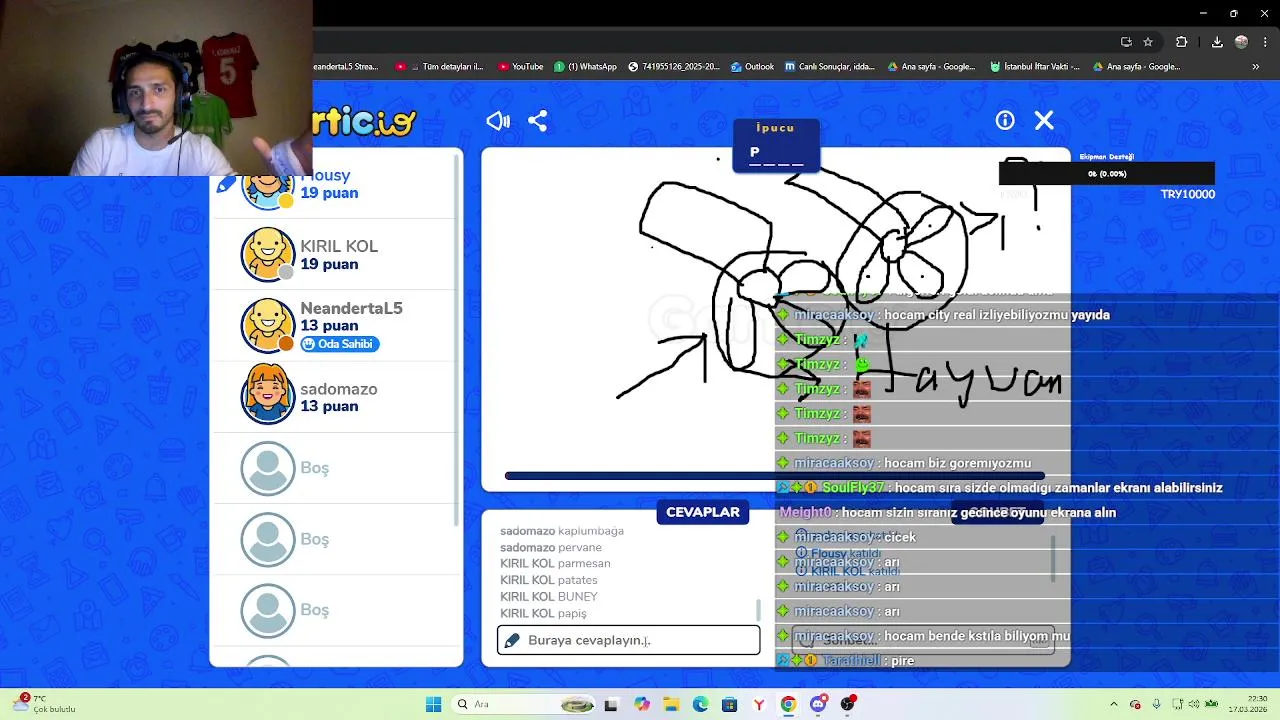
Task: Click 'KIRIL KOL BUNEY' answer entry
Action: point(549,596)
